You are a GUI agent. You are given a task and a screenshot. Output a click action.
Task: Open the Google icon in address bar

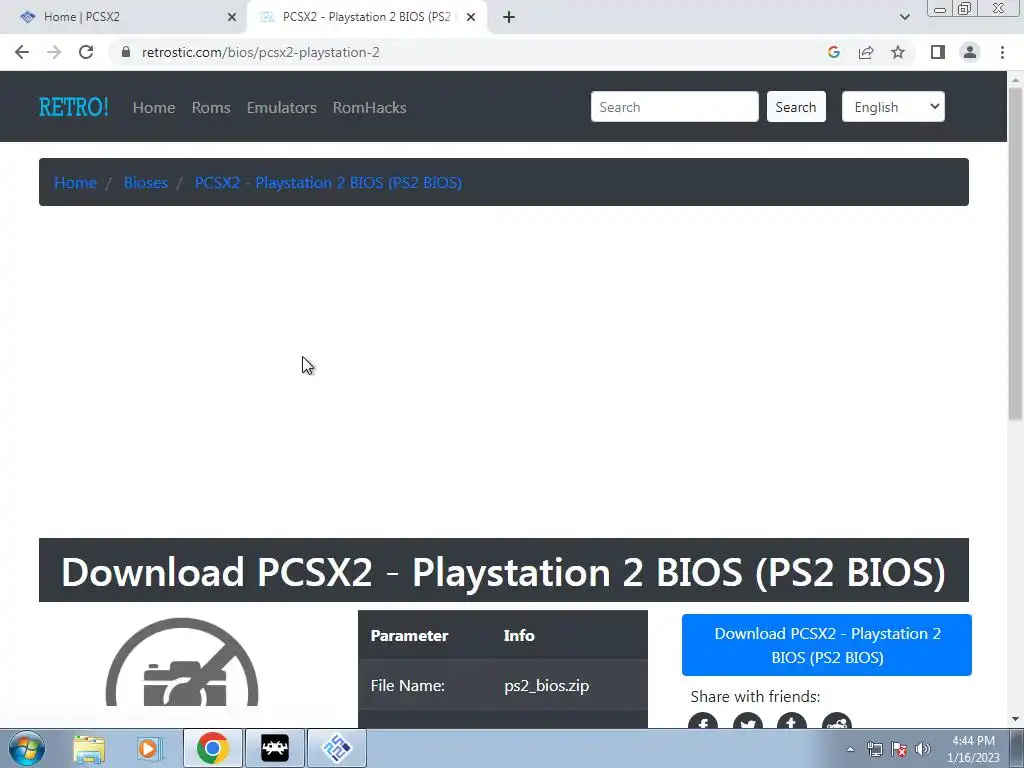click(x=833, y=52)
